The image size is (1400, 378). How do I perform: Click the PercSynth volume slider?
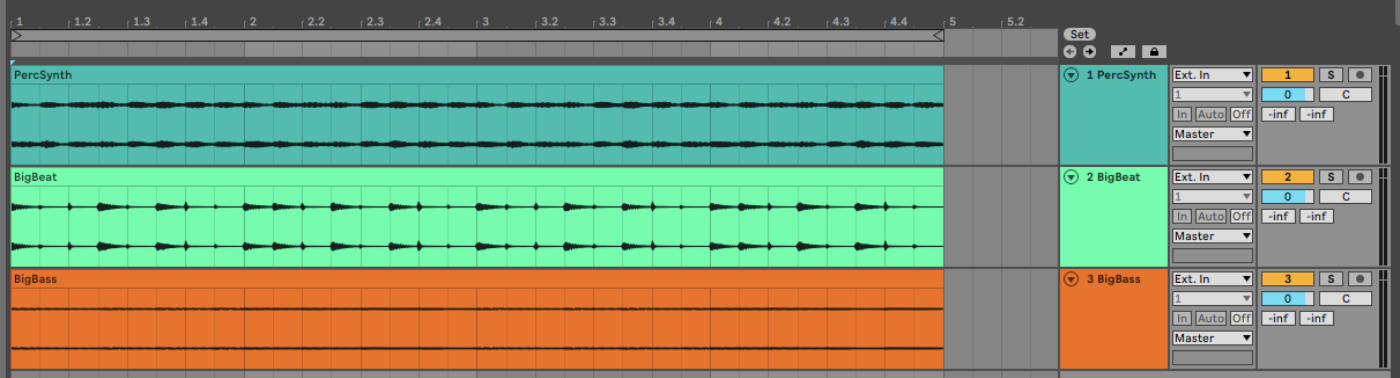[x=1288, y=95]
